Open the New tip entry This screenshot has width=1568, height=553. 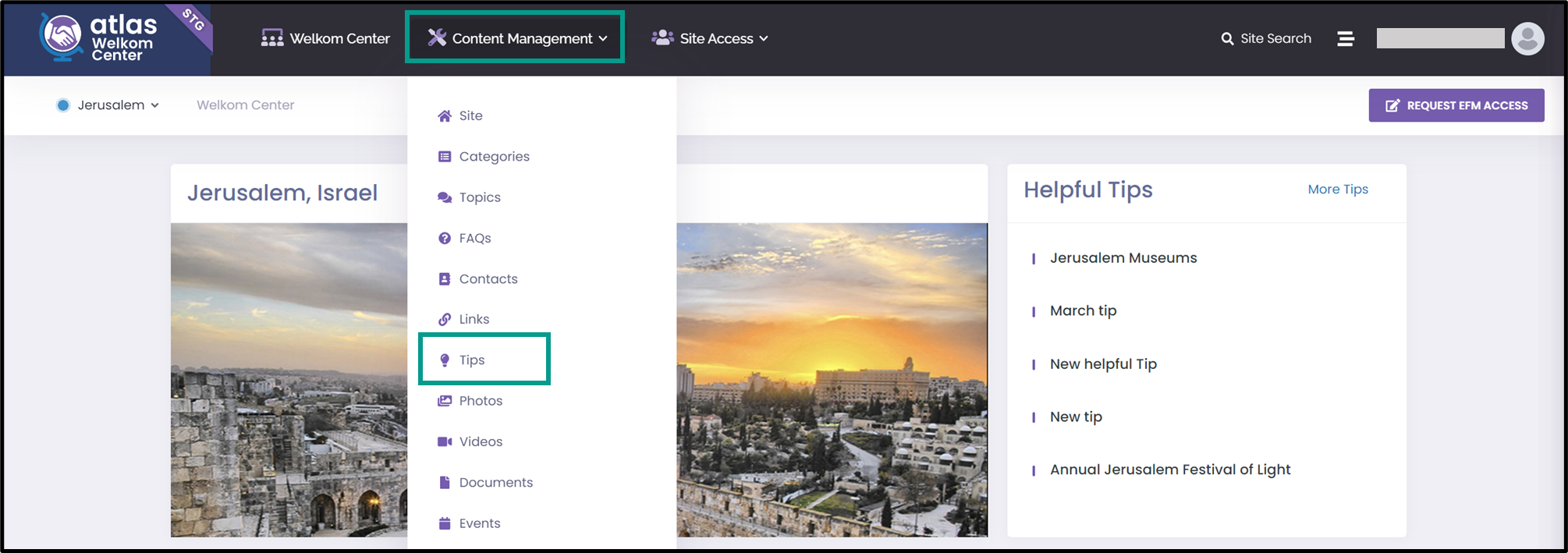(x=1077, y=417)
